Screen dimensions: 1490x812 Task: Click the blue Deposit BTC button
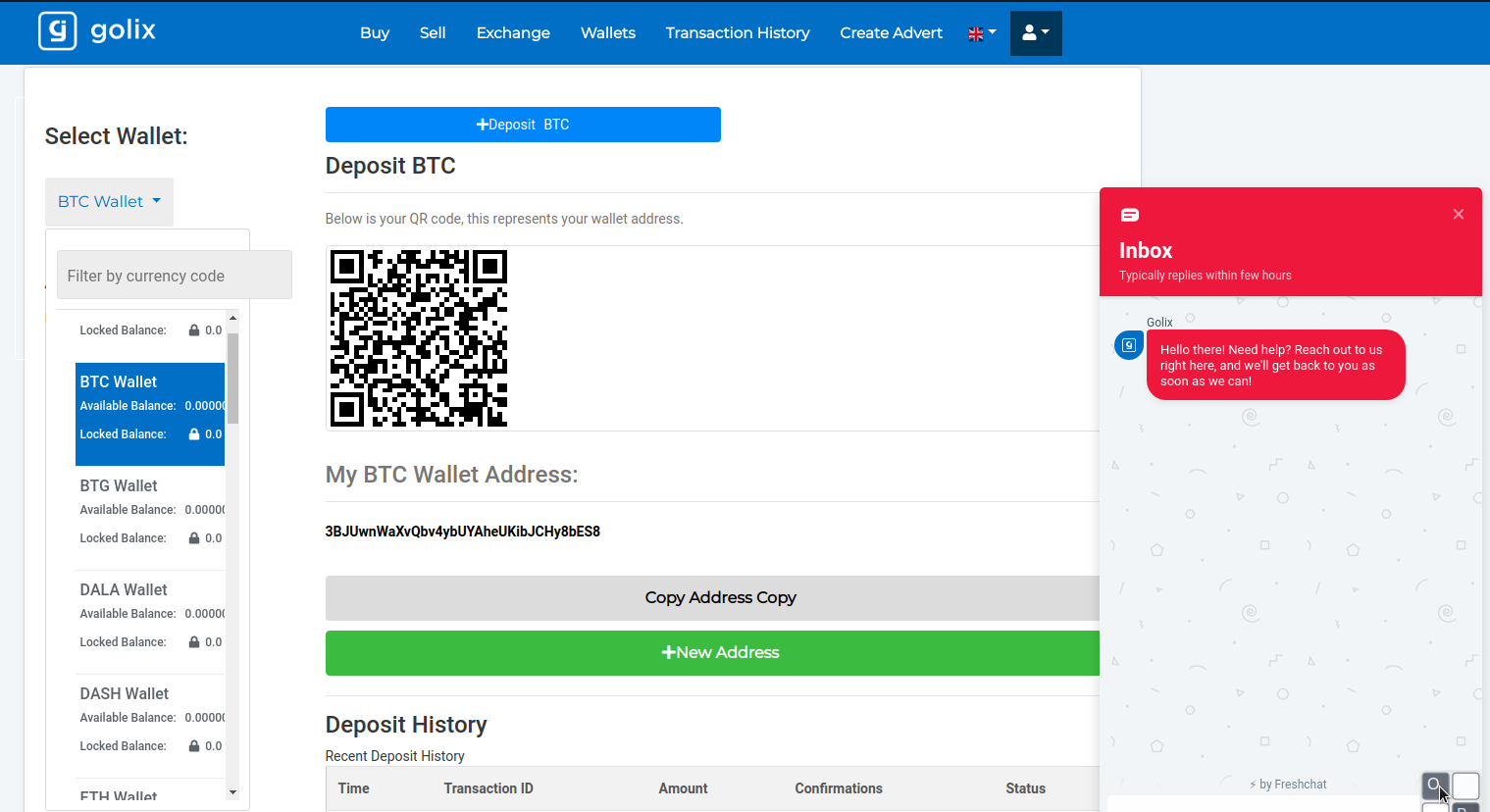tap(523, 125)
